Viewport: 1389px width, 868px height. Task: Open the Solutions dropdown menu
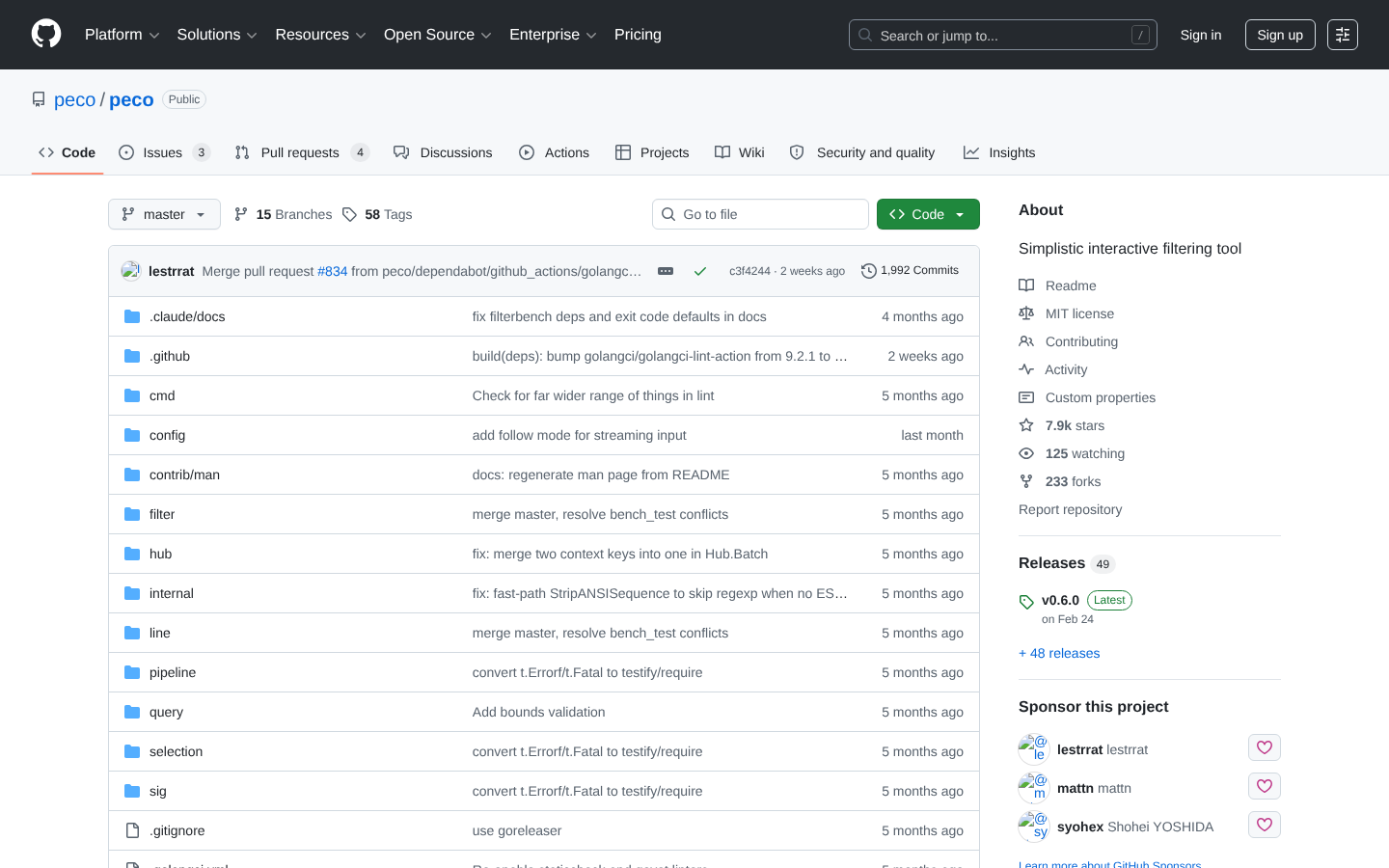click(217, 35)
